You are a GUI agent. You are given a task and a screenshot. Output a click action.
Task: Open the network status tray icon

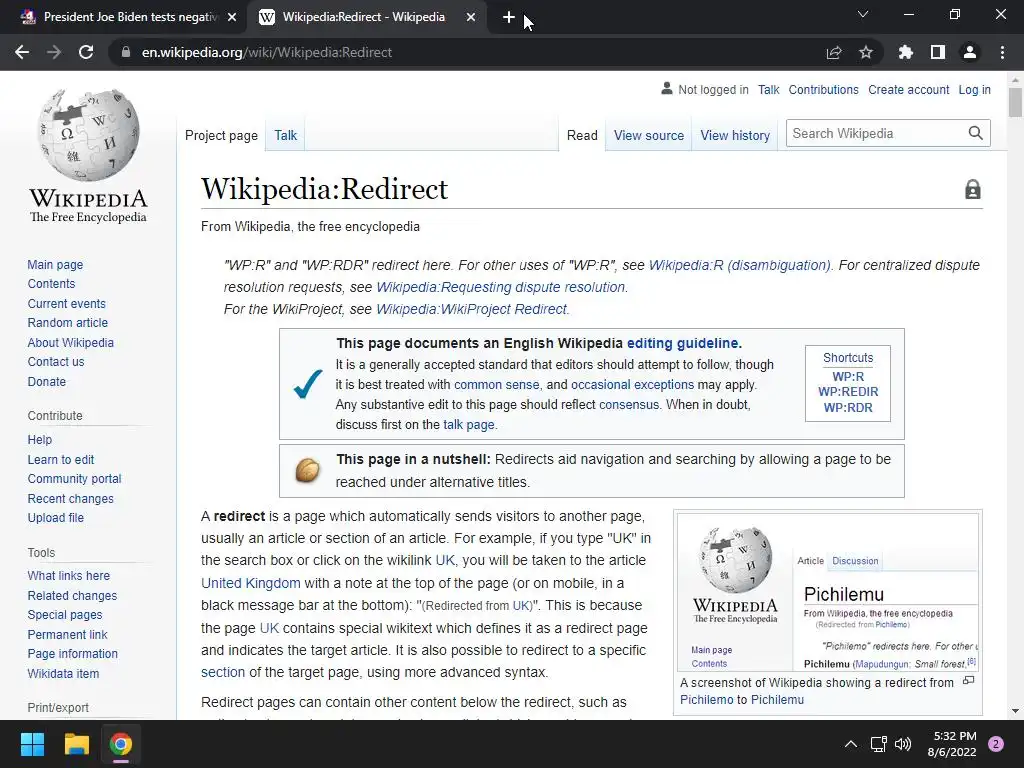(878, 744)
